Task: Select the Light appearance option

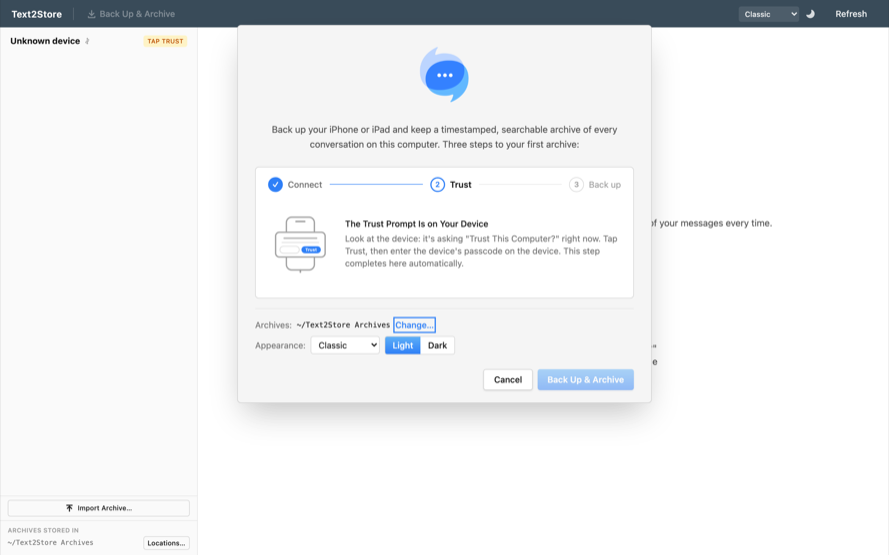Action: [x=403, y=345]
